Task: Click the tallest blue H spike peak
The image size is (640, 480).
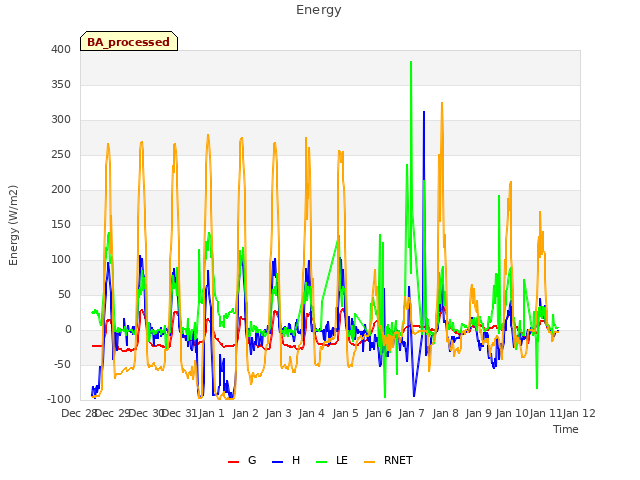Action: point(424,112)
